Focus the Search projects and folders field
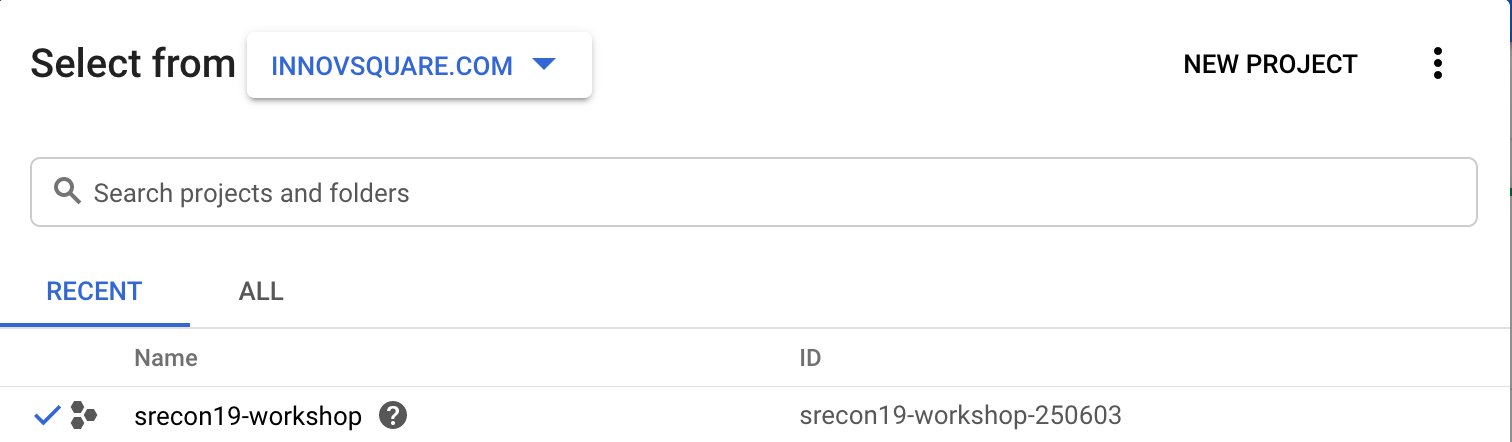The width and height of the screenshot is (1512, 442). click(x=754, y=192)
